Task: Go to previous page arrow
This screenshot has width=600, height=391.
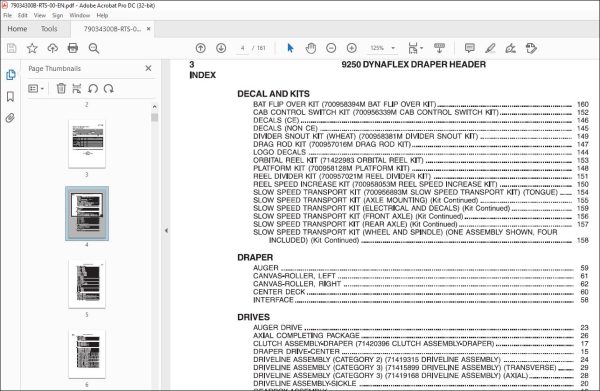Action: [201, 48]
